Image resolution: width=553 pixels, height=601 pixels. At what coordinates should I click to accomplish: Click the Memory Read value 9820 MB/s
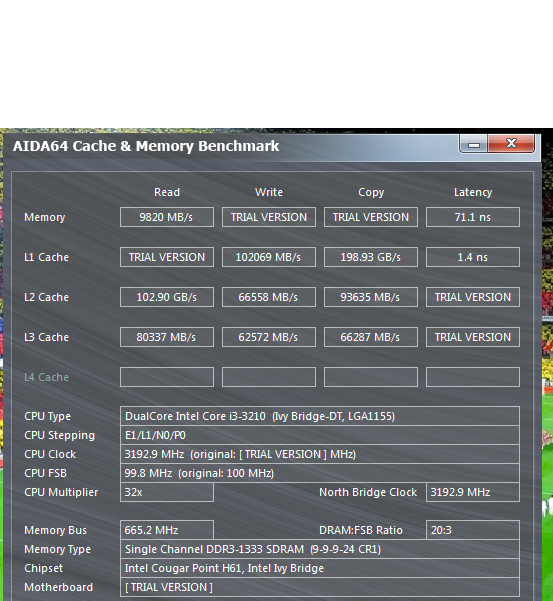pos(167,217)
